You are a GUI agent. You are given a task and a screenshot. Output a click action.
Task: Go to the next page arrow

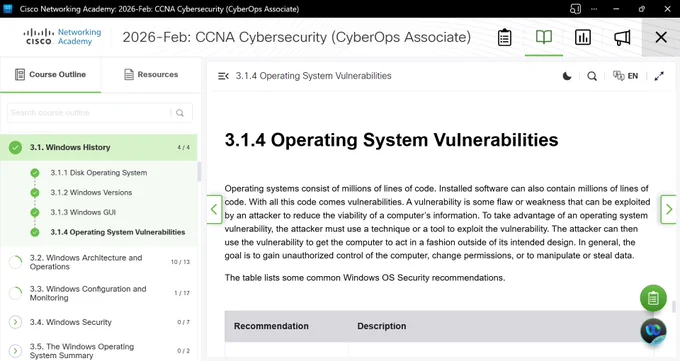[x=668, y=210]
